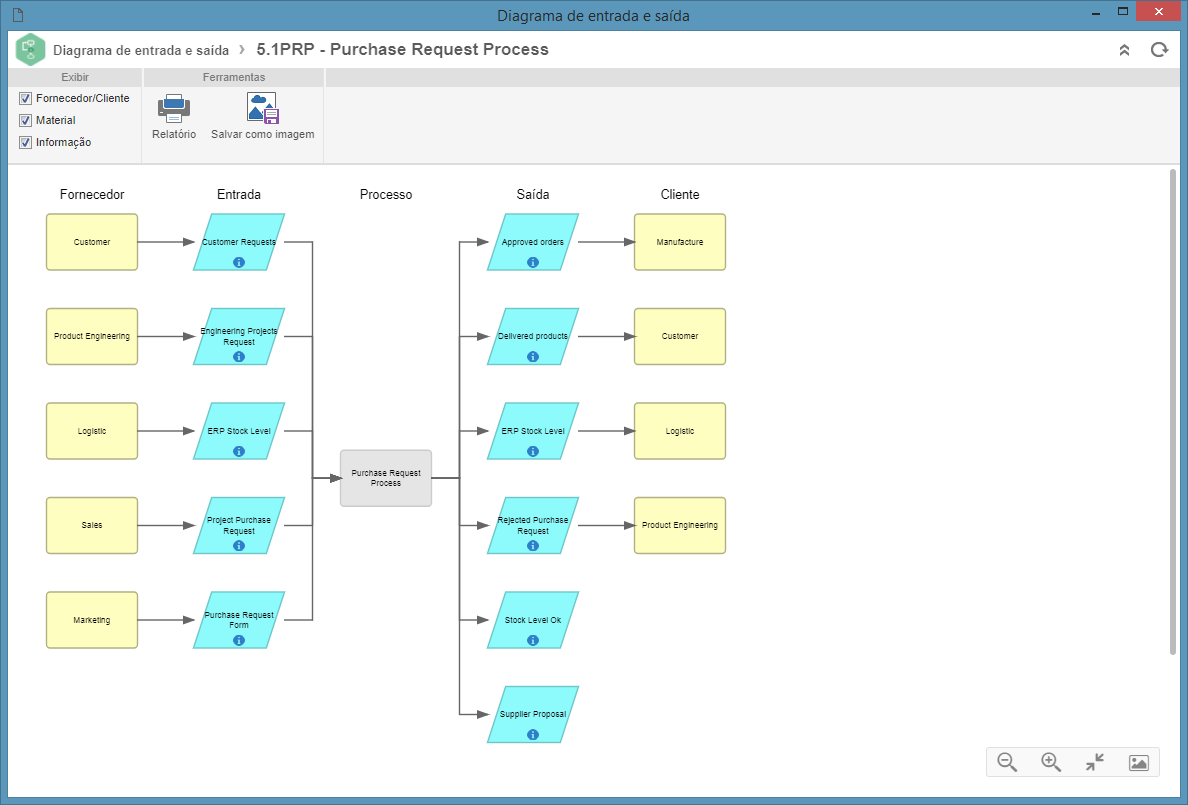
Task: Select the Purchase Request Process node
Action: 386,478
